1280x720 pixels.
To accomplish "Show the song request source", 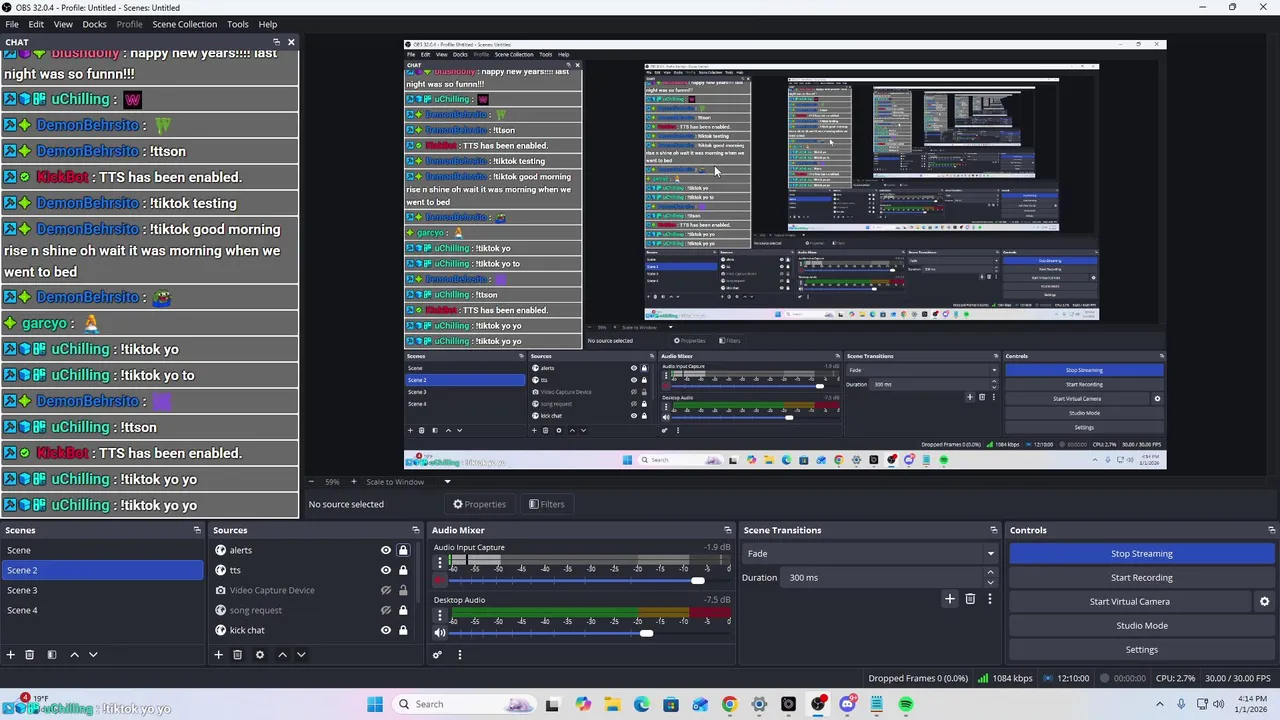I will coord(385,610).
